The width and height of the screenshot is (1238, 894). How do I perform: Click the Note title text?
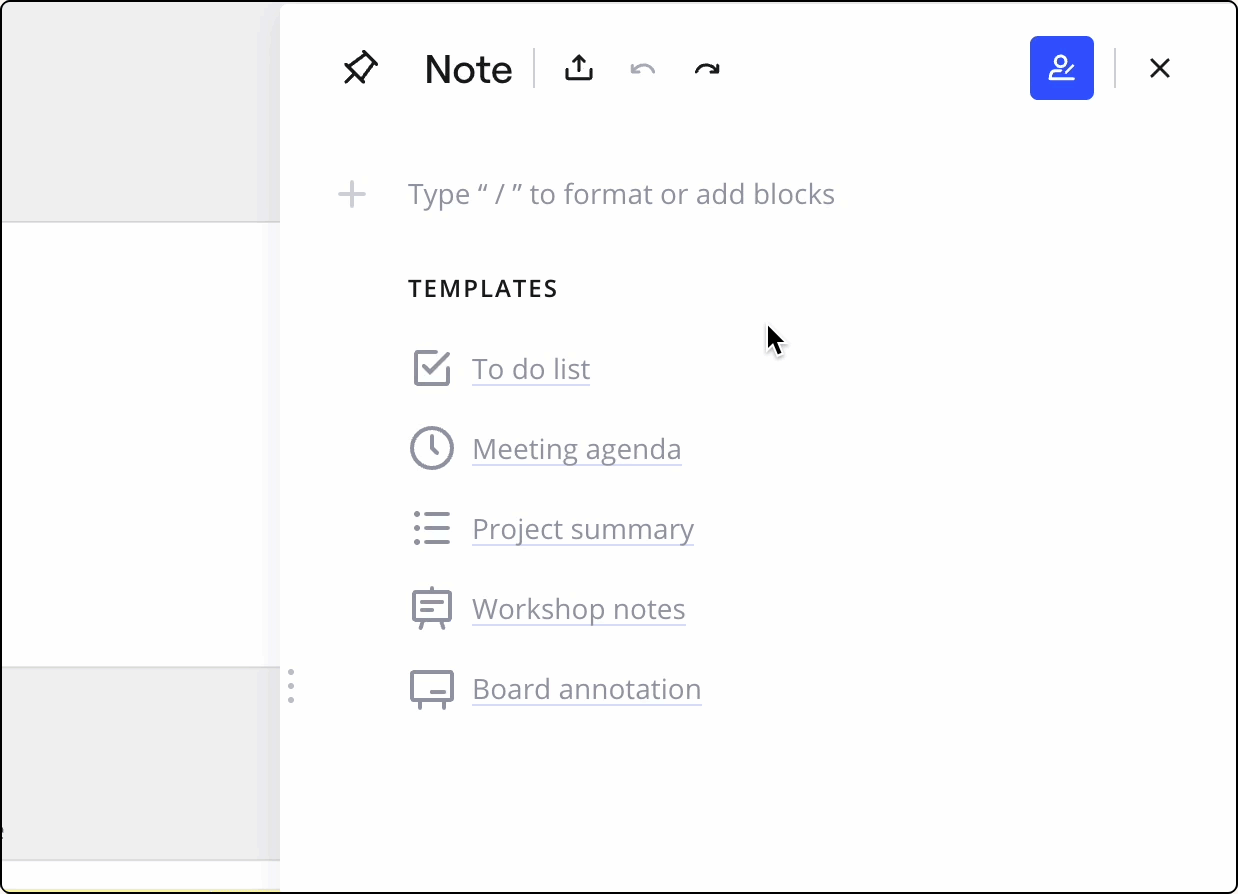[x=468, y=69]
